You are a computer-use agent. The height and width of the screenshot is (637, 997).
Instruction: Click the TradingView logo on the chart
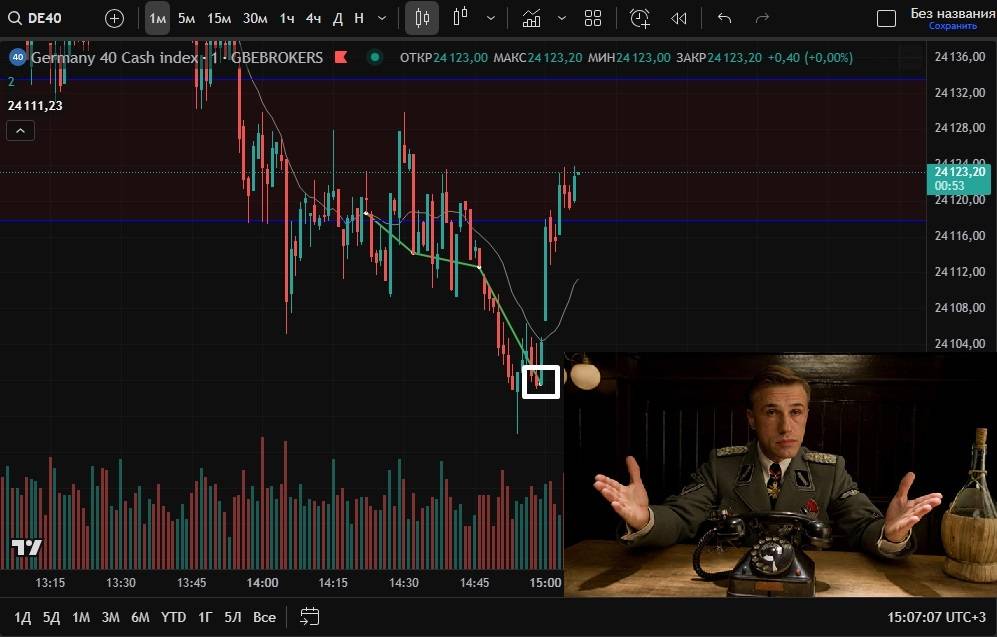point(26,547)
